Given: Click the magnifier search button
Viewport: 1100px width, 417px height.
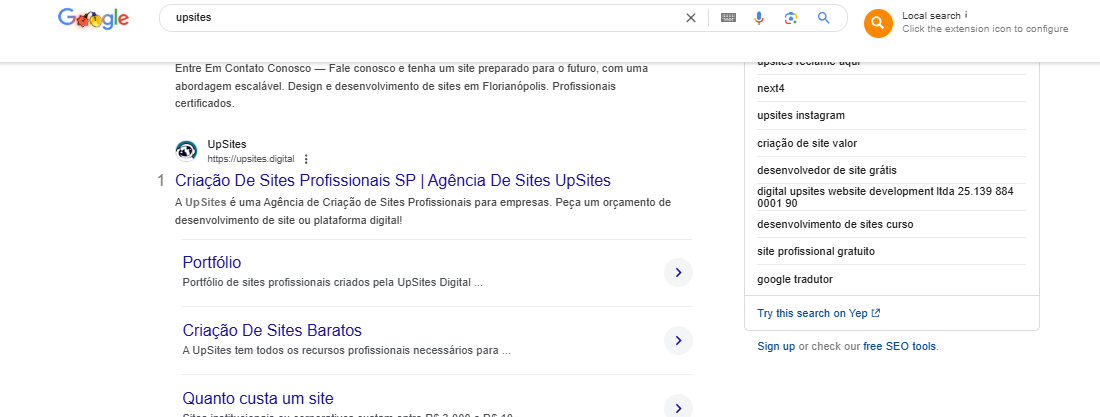Looking at the screenshot, I should [x=824, y=18].
